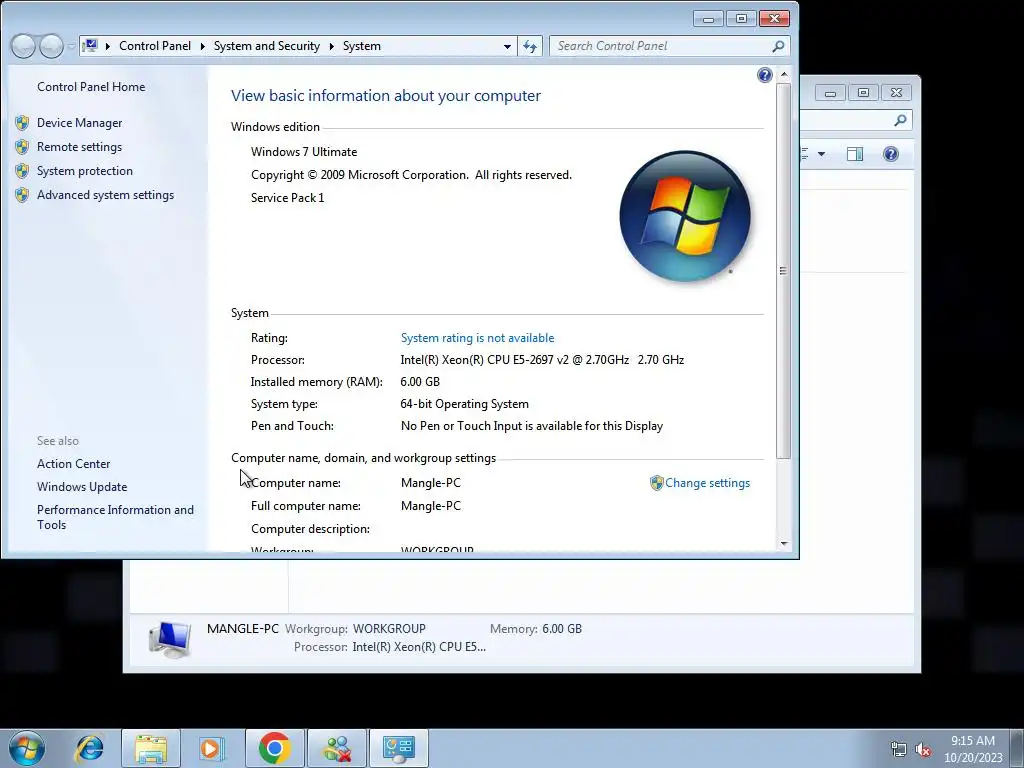The height and width of the screenshot is (768, 1024).
Task: Click the scroll up arrow in System window
Action: click(x=784, y=74)
